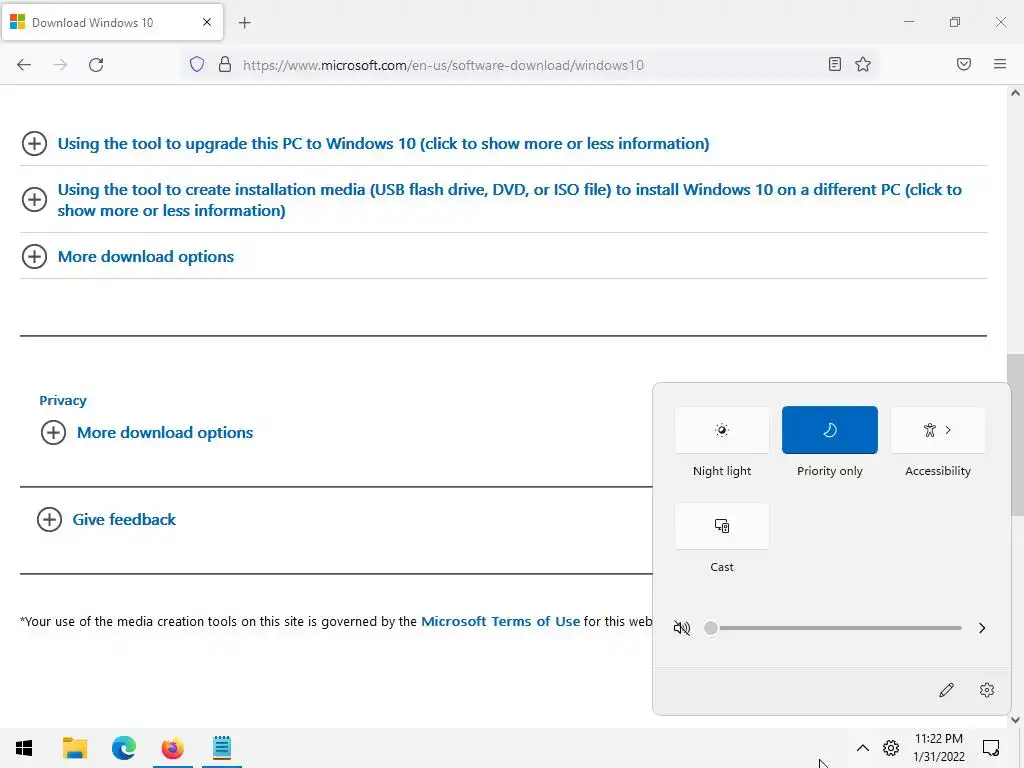
Task: Bookmark this page with the star
Action: tap(863, 64)
